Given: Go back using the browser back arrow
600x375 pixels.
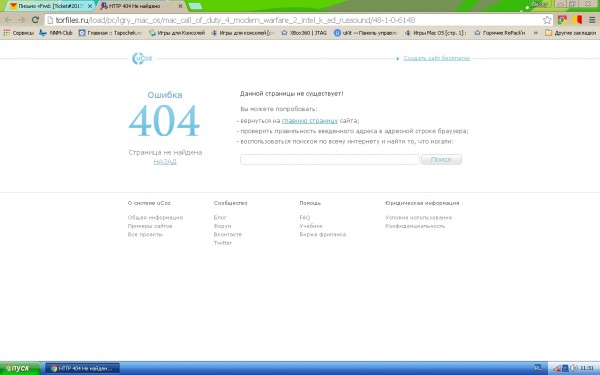Looking at the screenshot, I should (x=8, y=20).
